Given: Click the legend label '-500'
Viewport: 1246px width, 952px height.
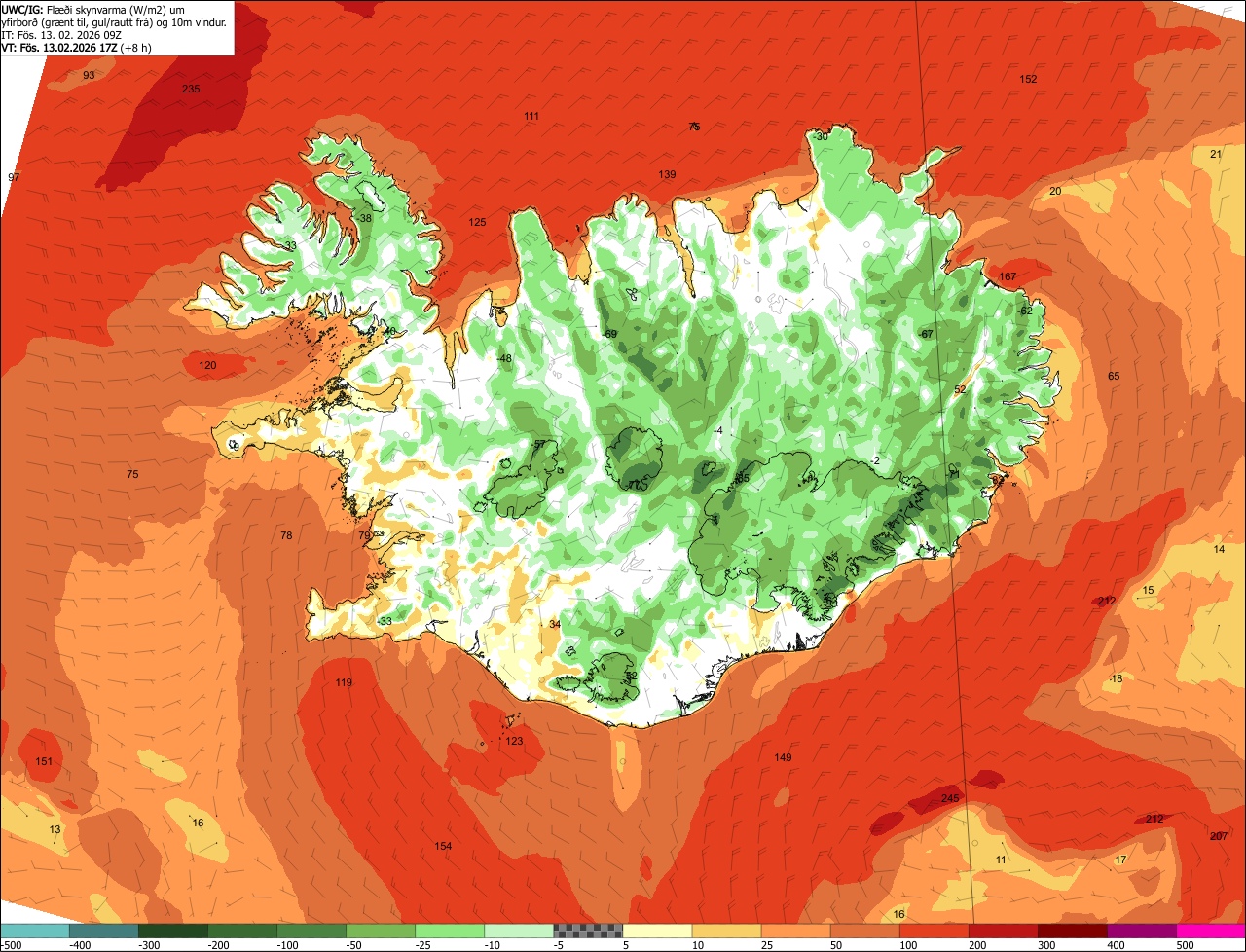Looking at the screenshot, I should click(12, 944).
